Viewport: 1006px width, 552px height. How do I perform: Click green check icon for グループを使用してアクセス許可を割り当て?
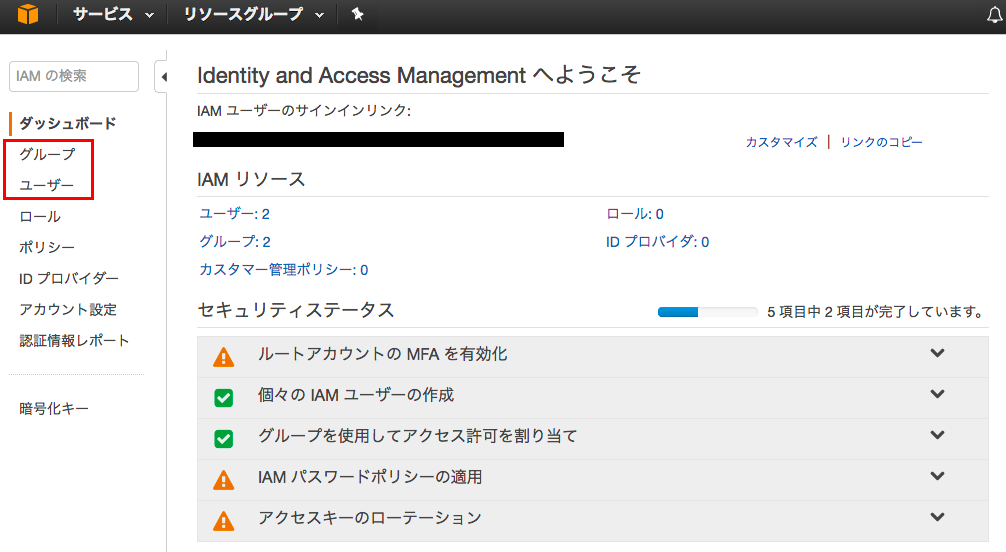(x=223, y=439)
